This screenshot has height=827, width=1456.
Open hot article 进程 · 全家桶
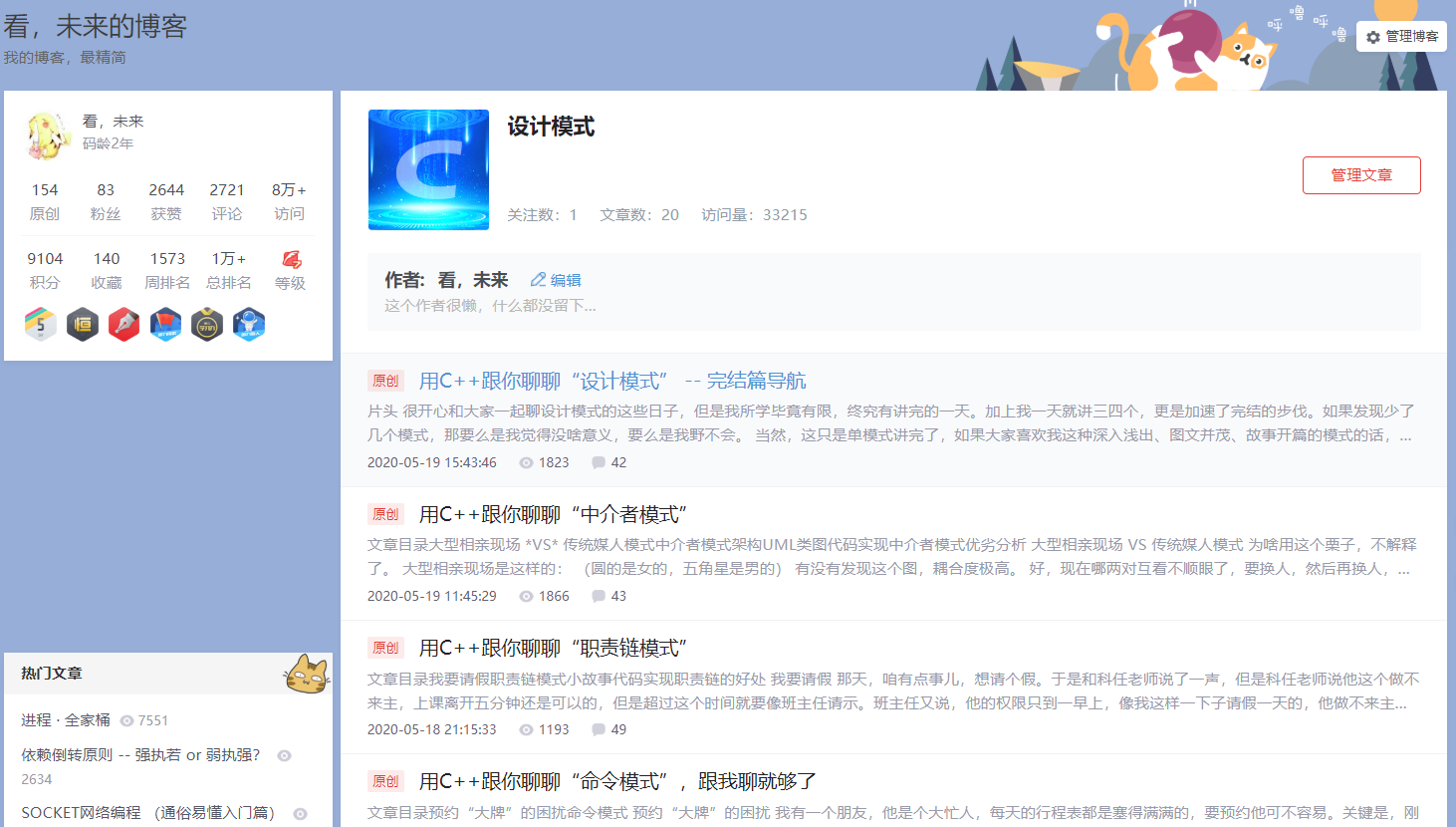(66, 720)
